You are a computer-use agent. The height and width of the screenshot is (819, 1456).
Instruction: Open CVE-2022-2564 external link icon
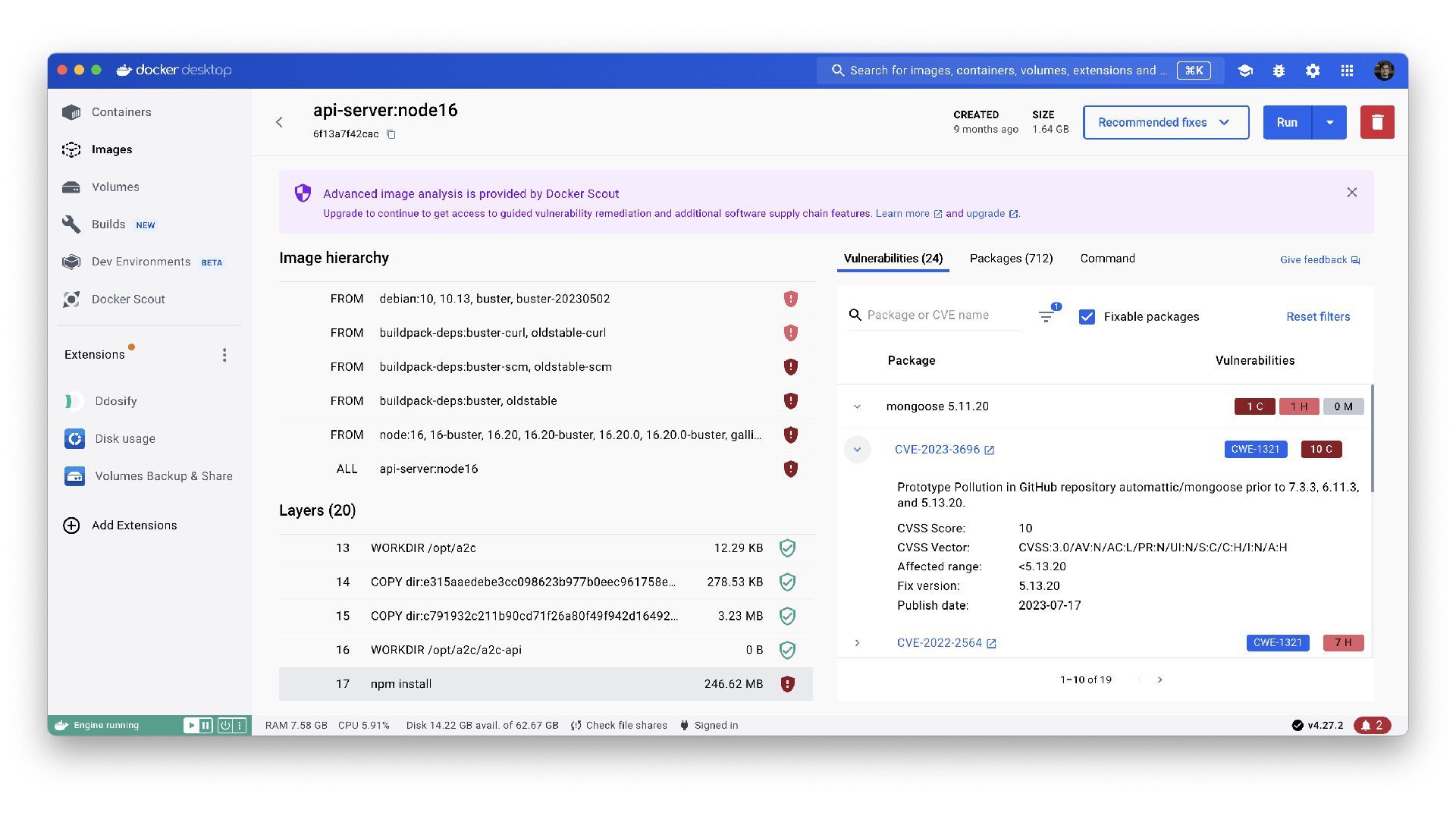[x=991, y=644]
